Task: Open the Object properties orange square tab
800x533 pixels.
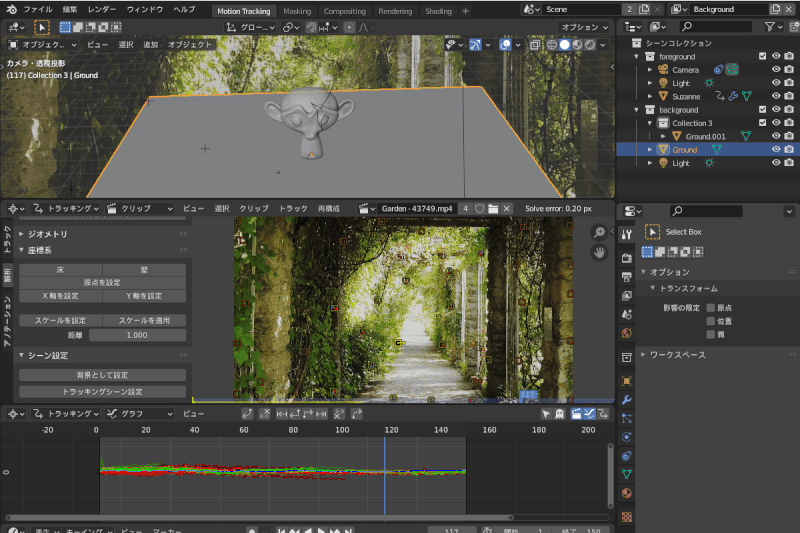Action: [x=627, y=381]
